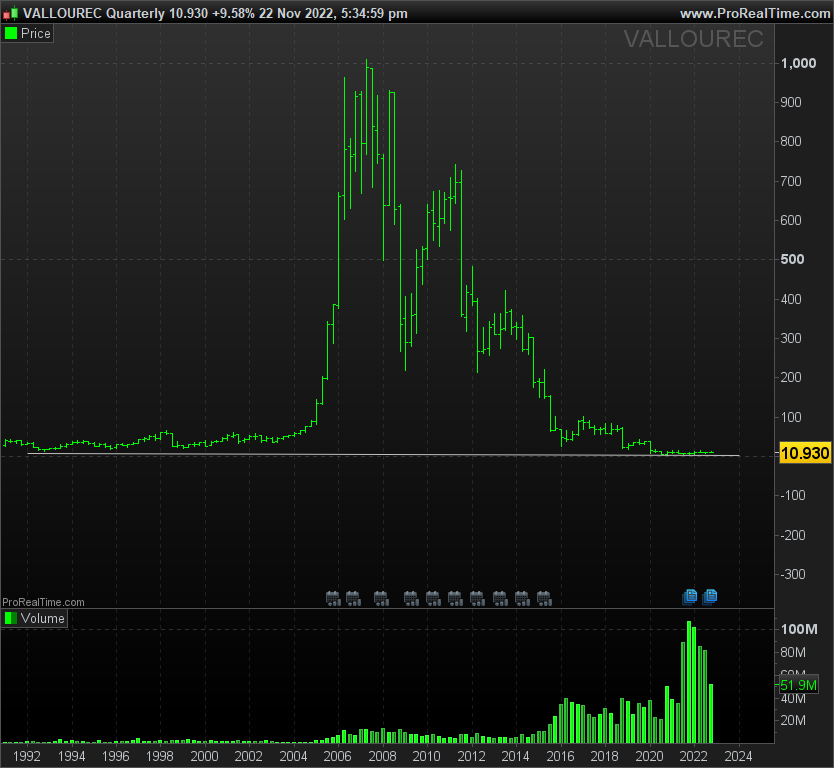Click the ProRealTime.com text at chart bottom-left
This screenshot has width=834, height=768.
[x=43, y=602]
